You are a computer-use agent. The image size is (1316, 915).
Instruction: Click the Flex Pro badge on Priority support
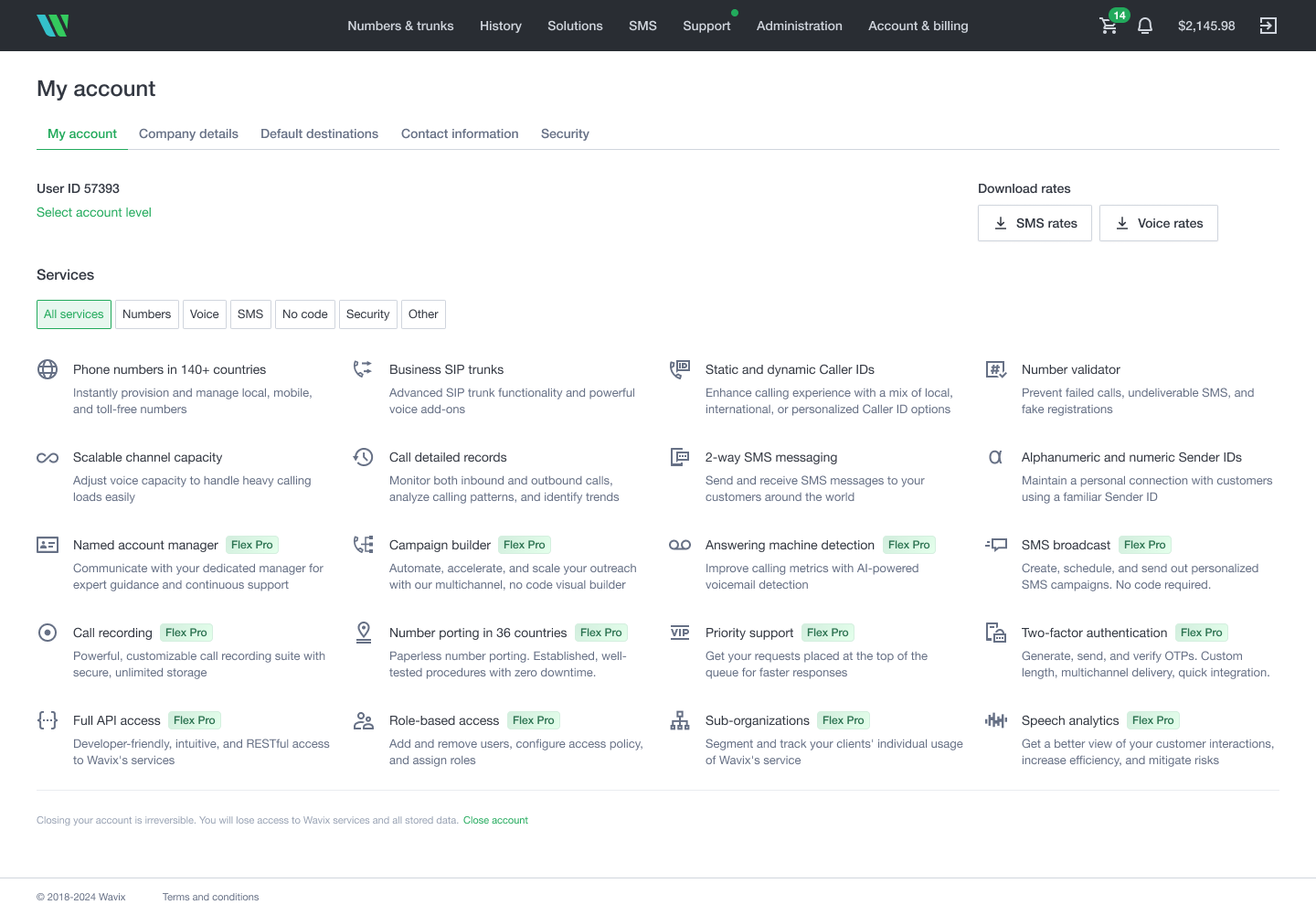(828, 633)
